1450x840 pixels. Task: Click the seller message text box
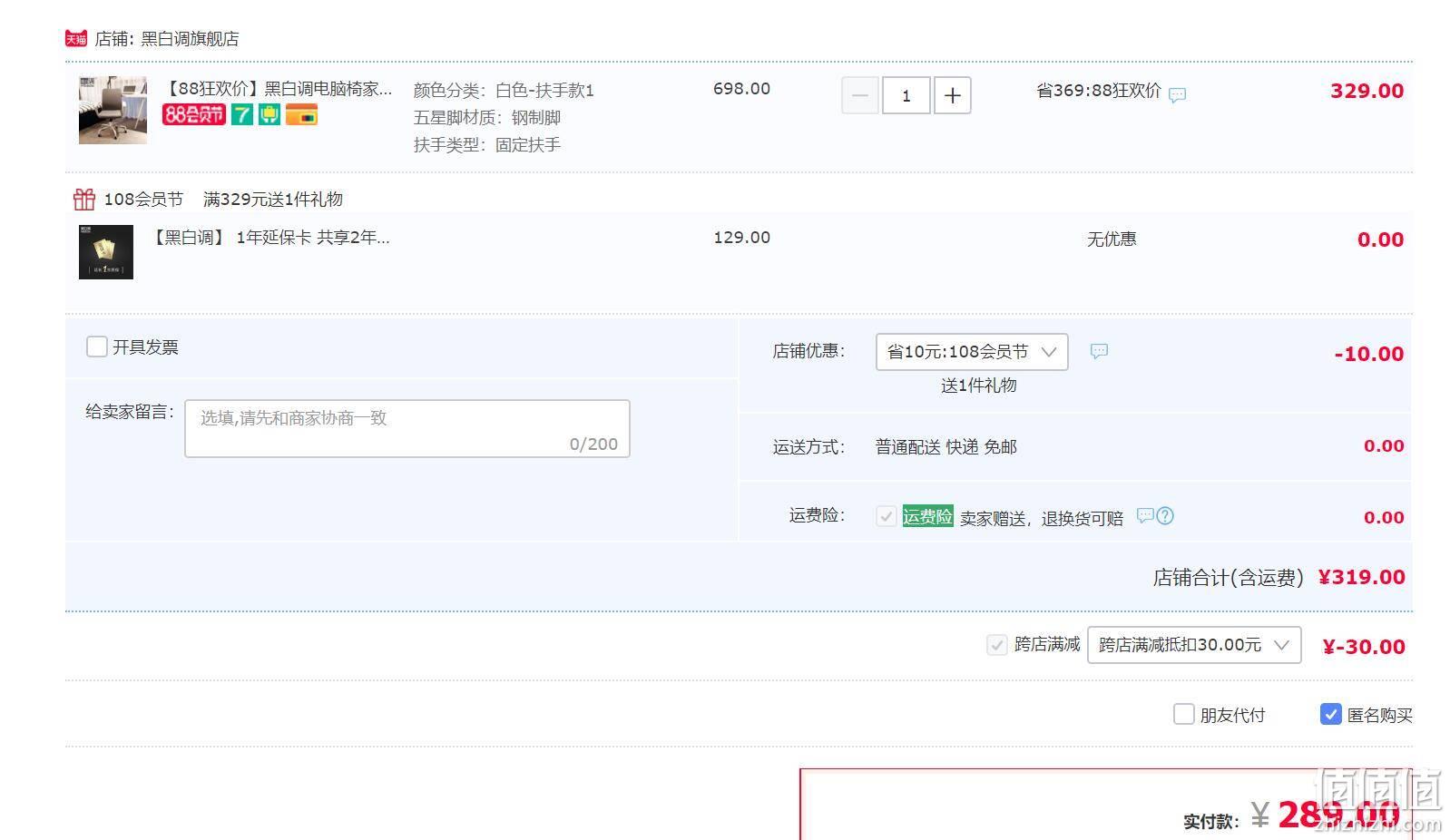pyautogui.click(x=407, y=428)
